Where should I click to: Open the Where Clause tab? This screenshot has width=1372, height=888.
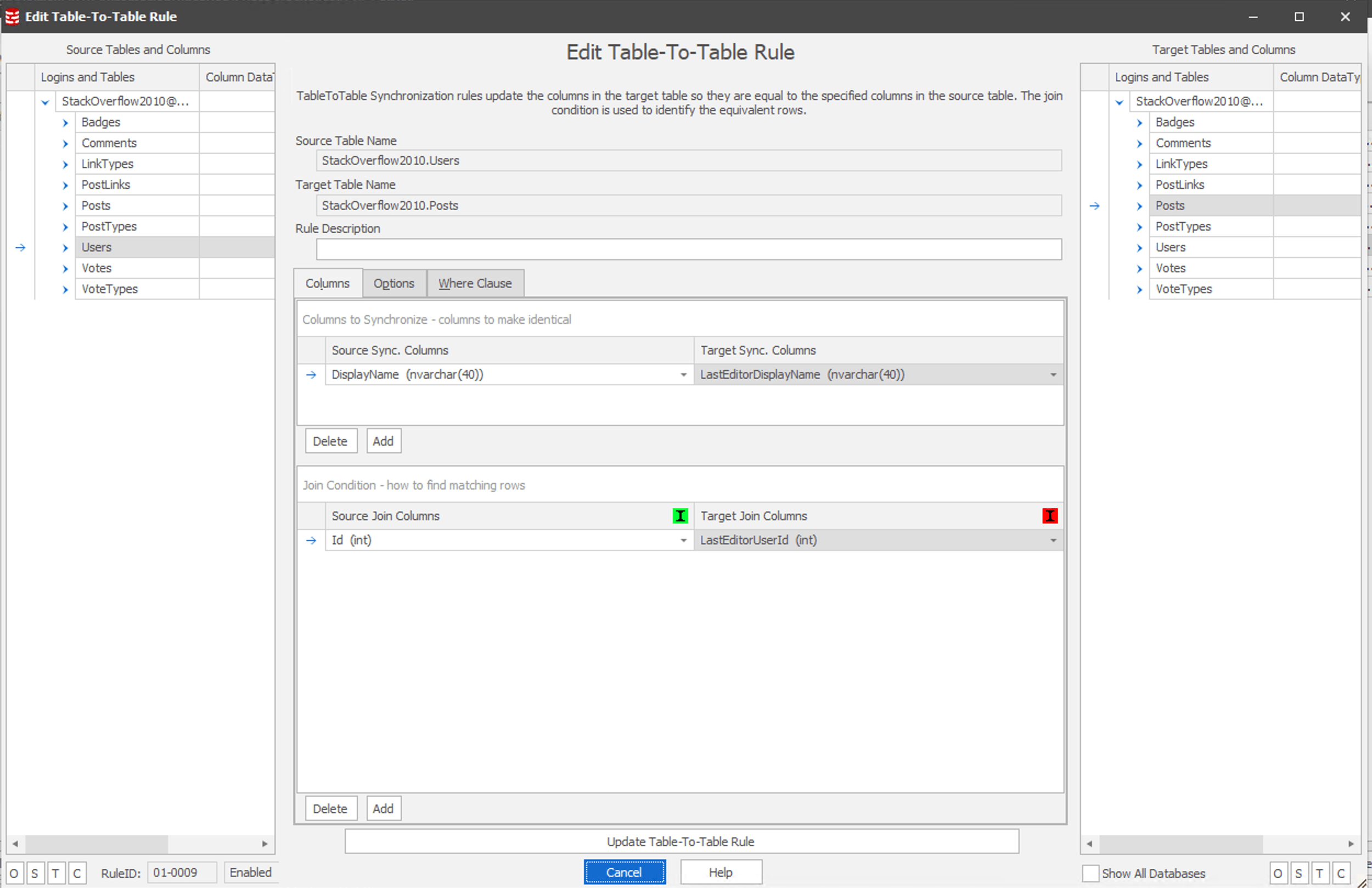point(475,283)
